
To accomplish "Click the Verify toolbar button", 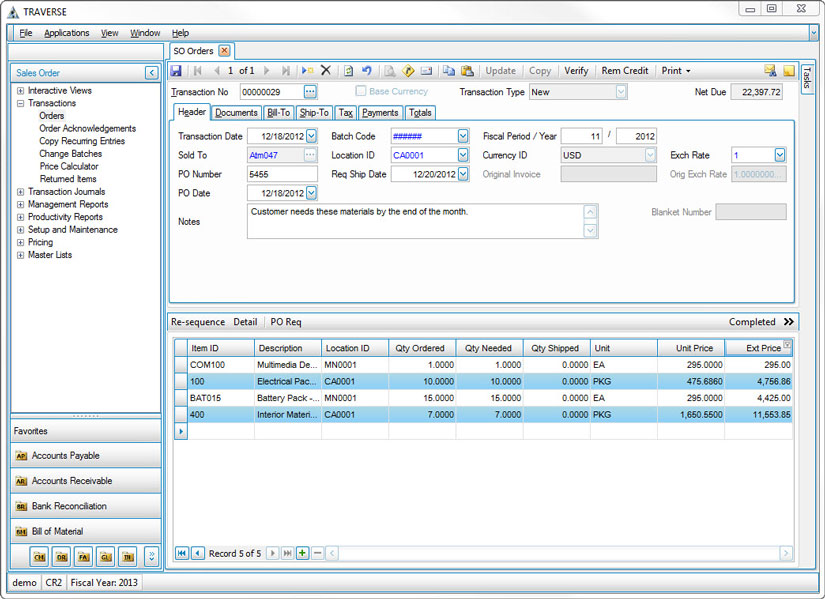I will pos(576,71).
